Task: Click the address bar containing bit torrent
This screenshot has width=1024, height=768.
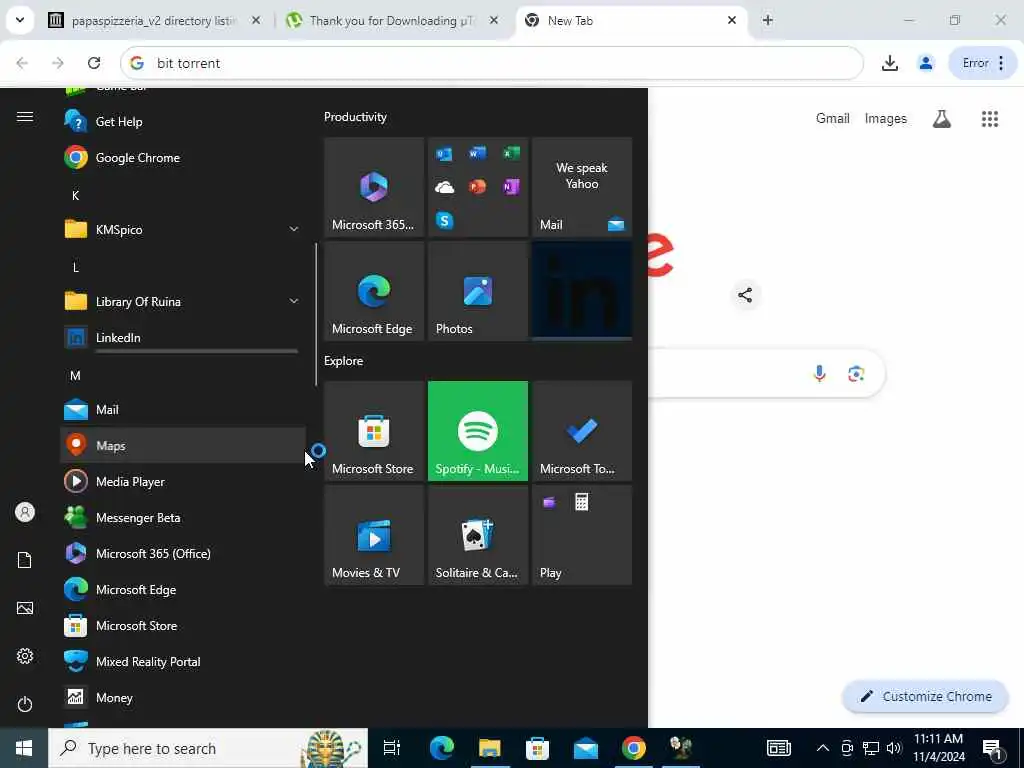Action: (x=492, y=63)
